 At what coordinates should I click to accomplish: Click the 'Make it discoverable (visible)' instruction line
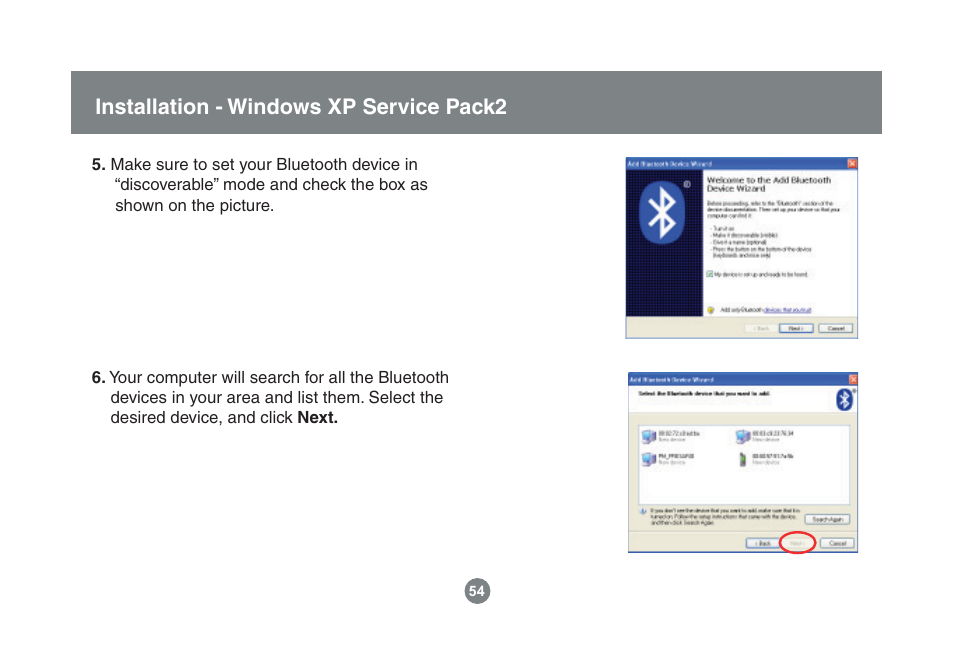click(745, 236)
